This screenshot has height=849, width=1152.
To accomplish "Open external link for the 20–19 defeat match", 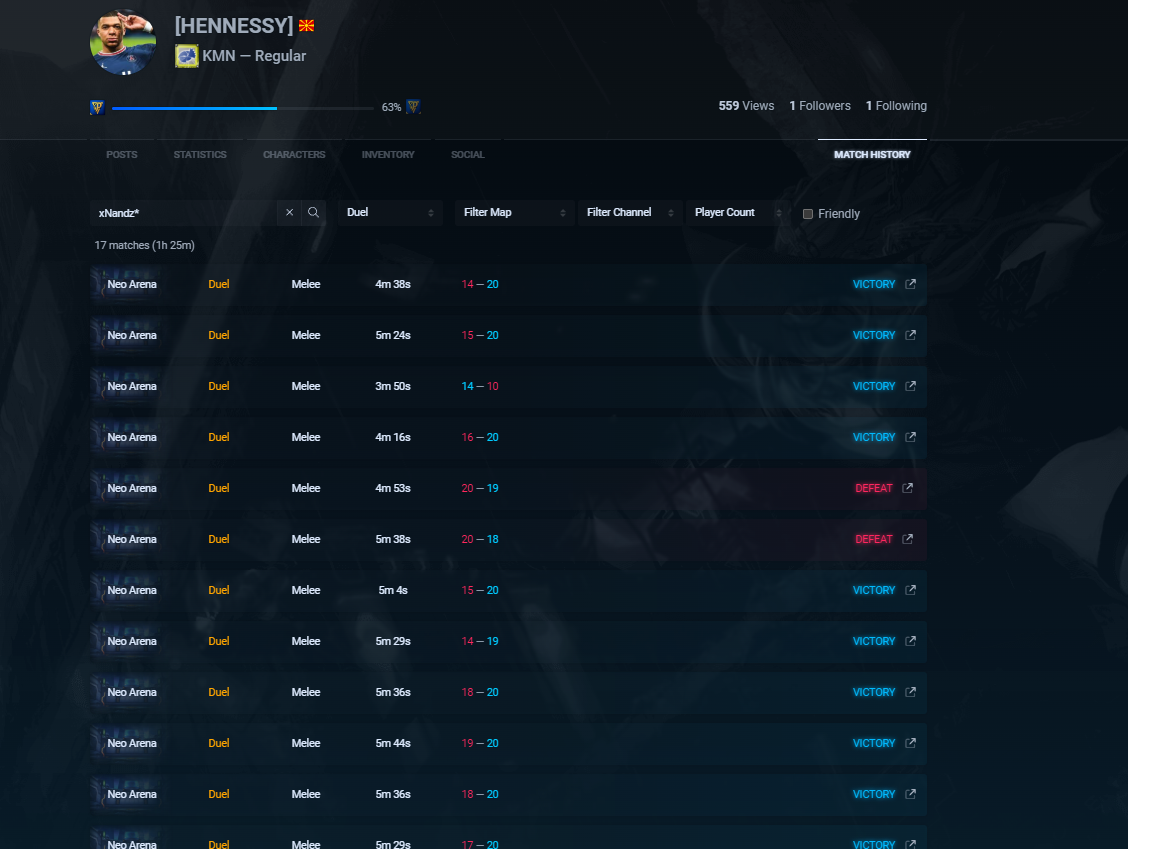I will (x=907, y=488).
